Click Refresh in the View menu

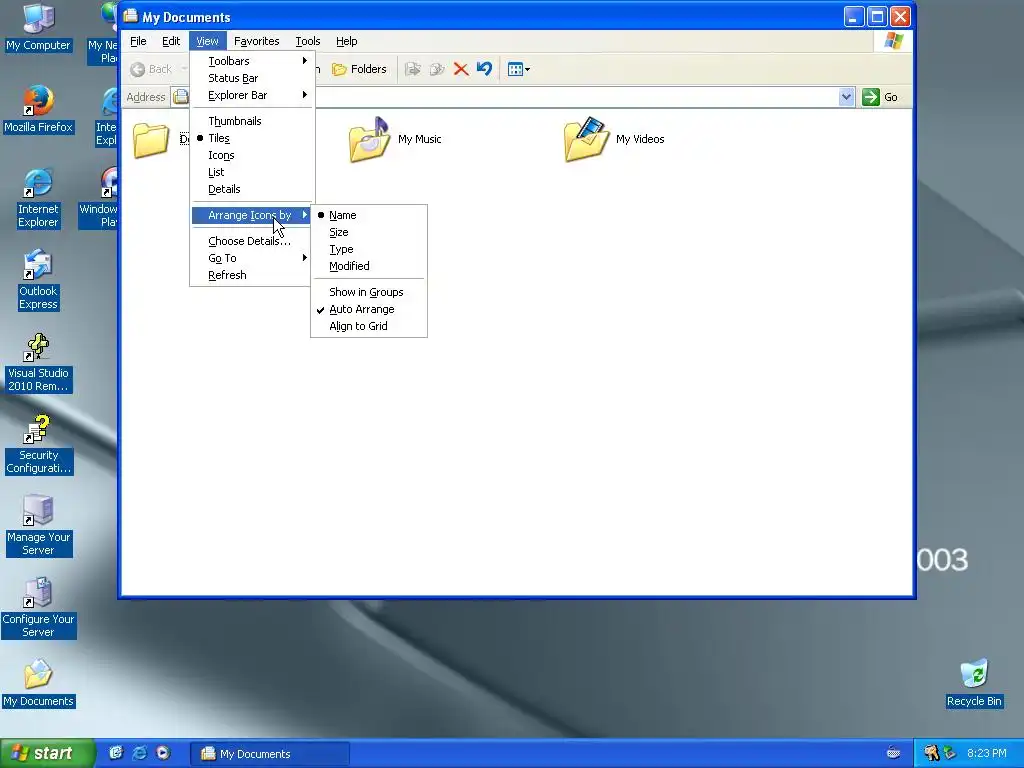(252, 275)
